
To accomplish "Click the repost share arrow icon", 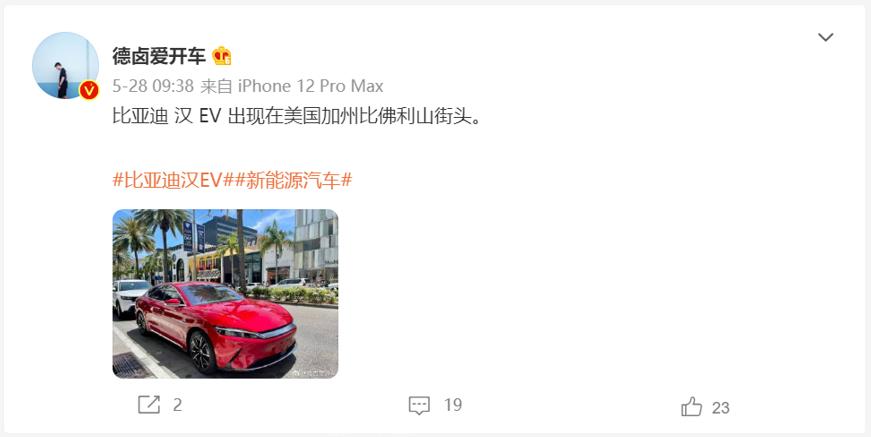I will click(x=149, y=405).
